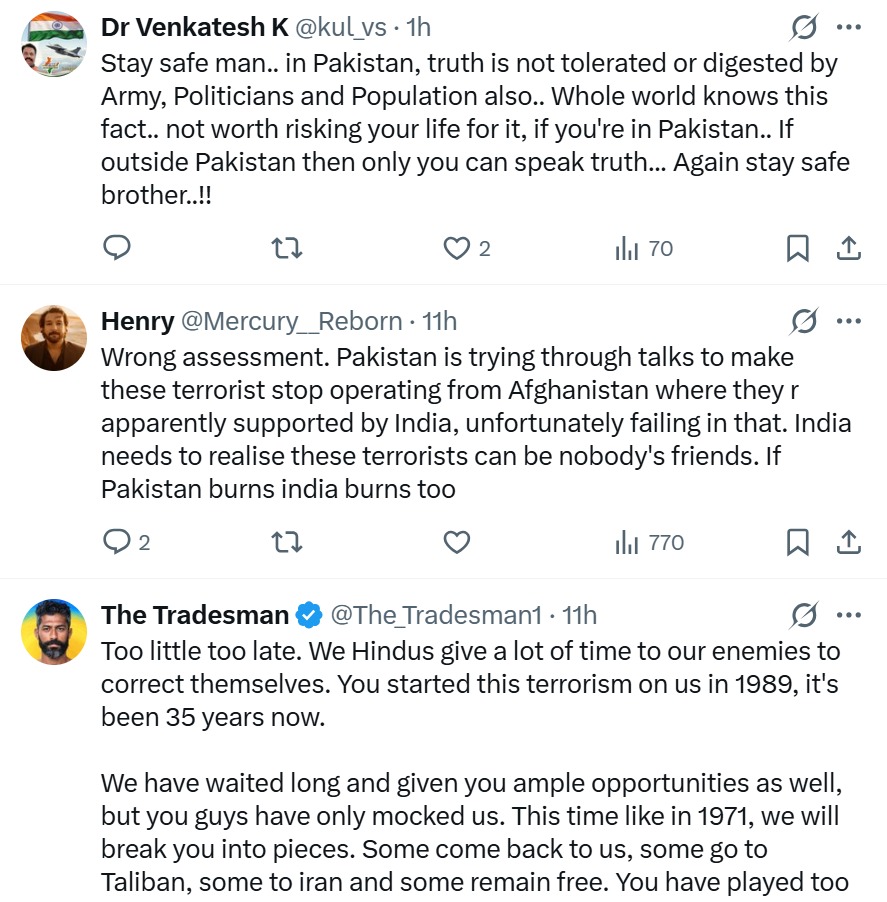887x902 pixels.
Task: Share Dr Venkatesh K's tweet
Action: pos(848,248)
